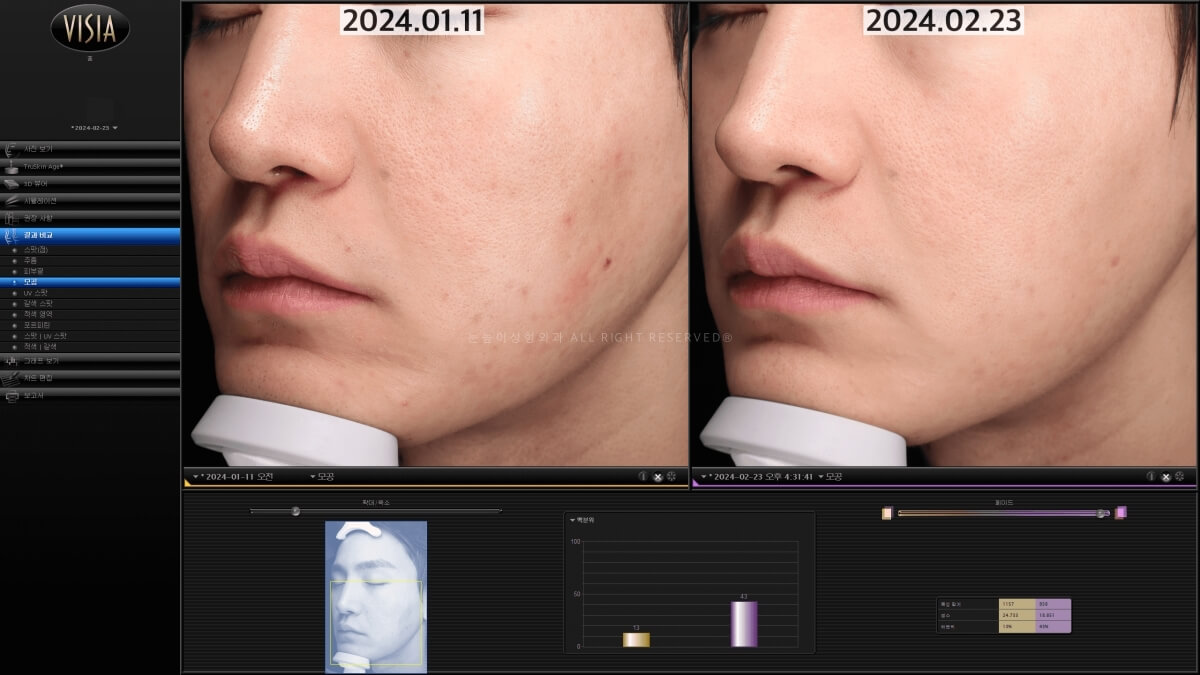Open right panel 모공 analysis dropdown
This screenshot has height=675, width=1200.
coord(830,477)
